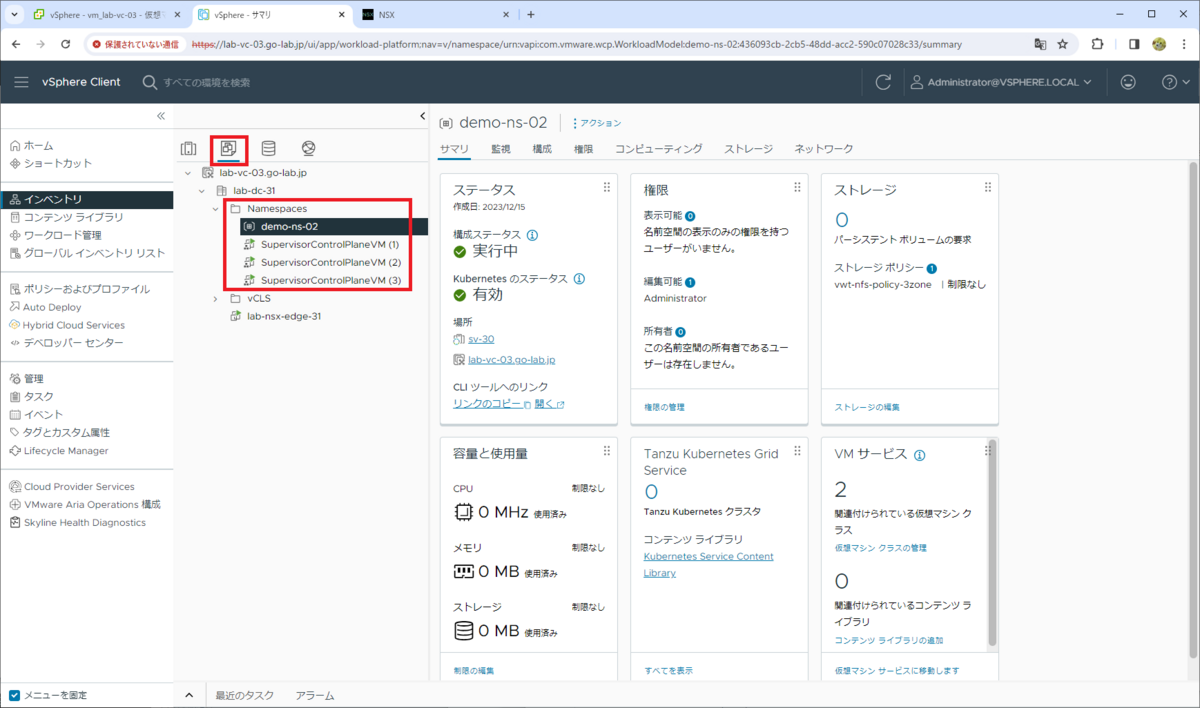Toggle メニューを固定 checkbox
Viewport: 1200px width, 708px height.
click(15, 695)
